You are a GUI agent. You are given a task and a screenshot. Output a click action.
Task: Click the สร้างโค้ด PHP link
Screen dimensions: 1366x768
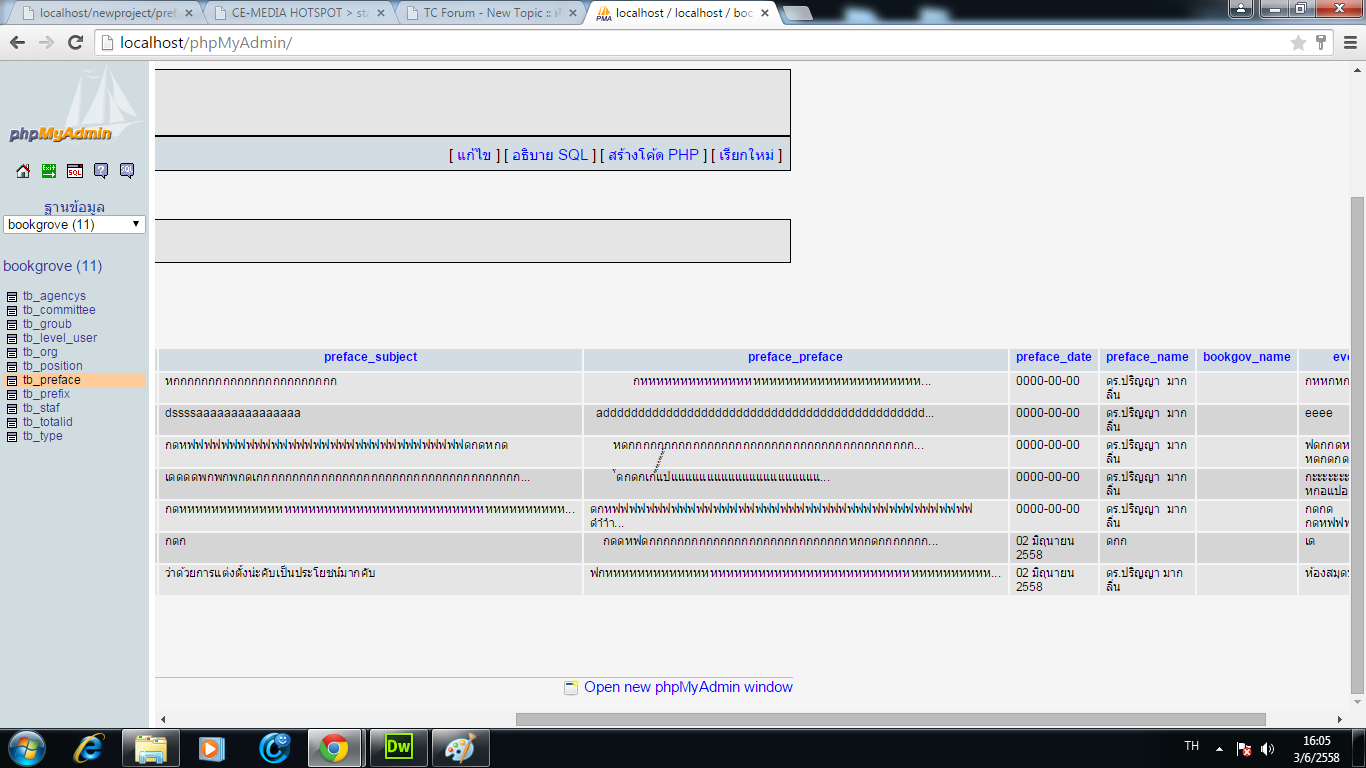click(653, 155)
